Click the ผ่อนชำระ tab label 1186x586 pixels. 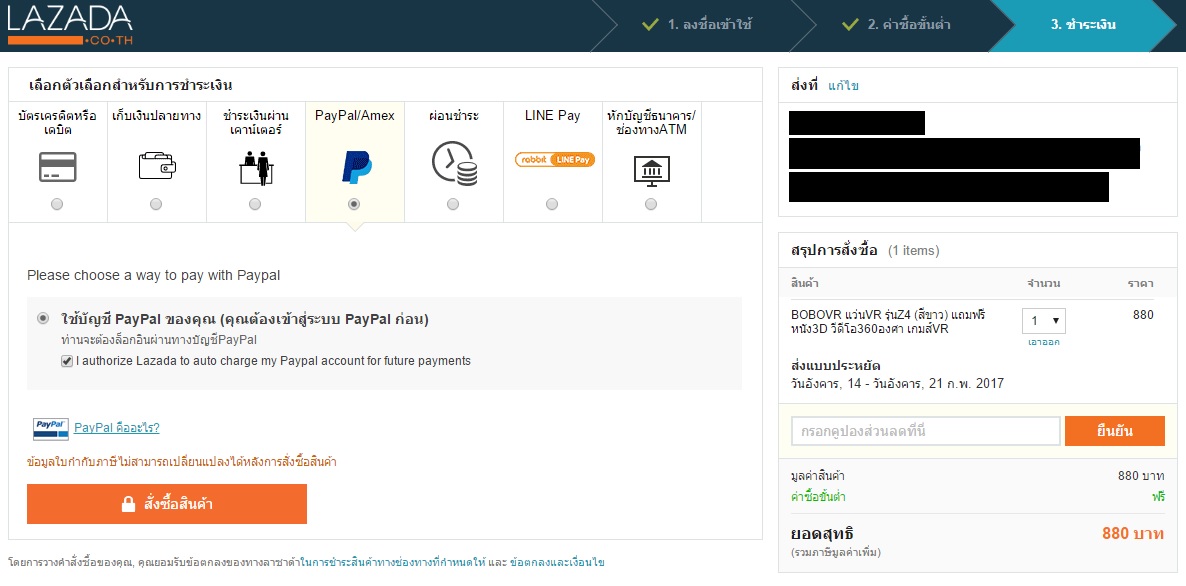click(454, 116)
